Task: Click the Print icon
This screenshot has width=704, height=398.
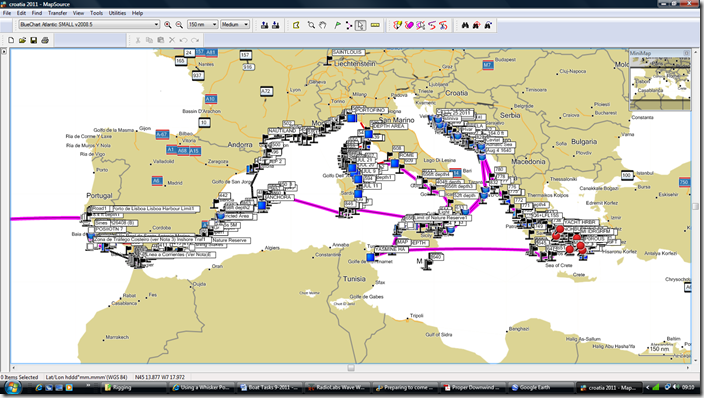Action: (45, 40)
